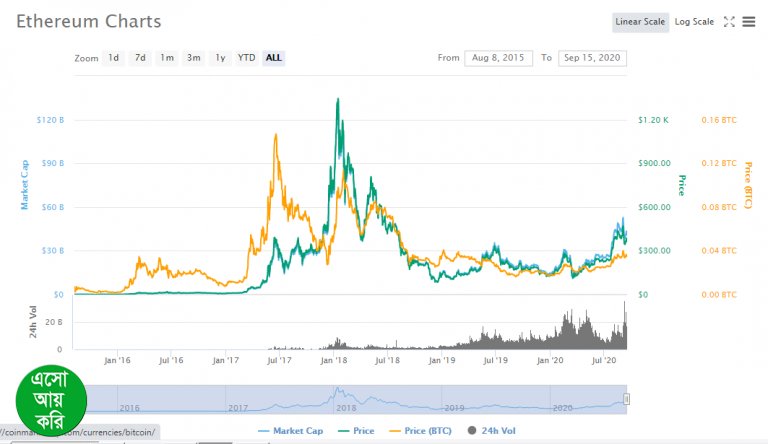
Task: Click the To date field
Action: [592, 58]
